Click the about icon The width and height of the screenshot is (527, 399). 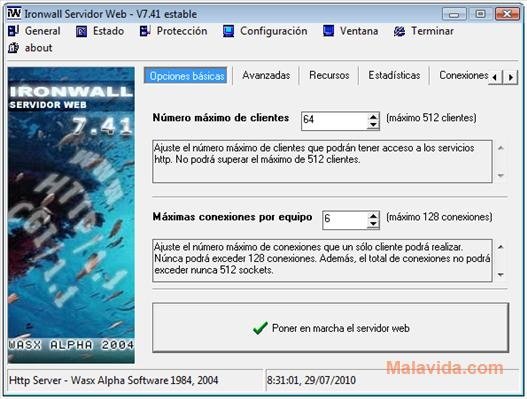point(13,48)
